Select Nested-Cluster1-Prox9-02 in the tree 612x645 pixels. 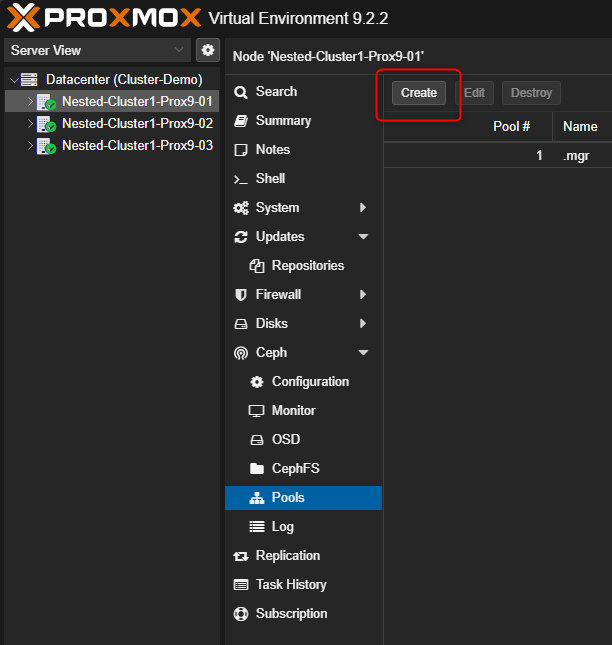[x=137, y=123]
